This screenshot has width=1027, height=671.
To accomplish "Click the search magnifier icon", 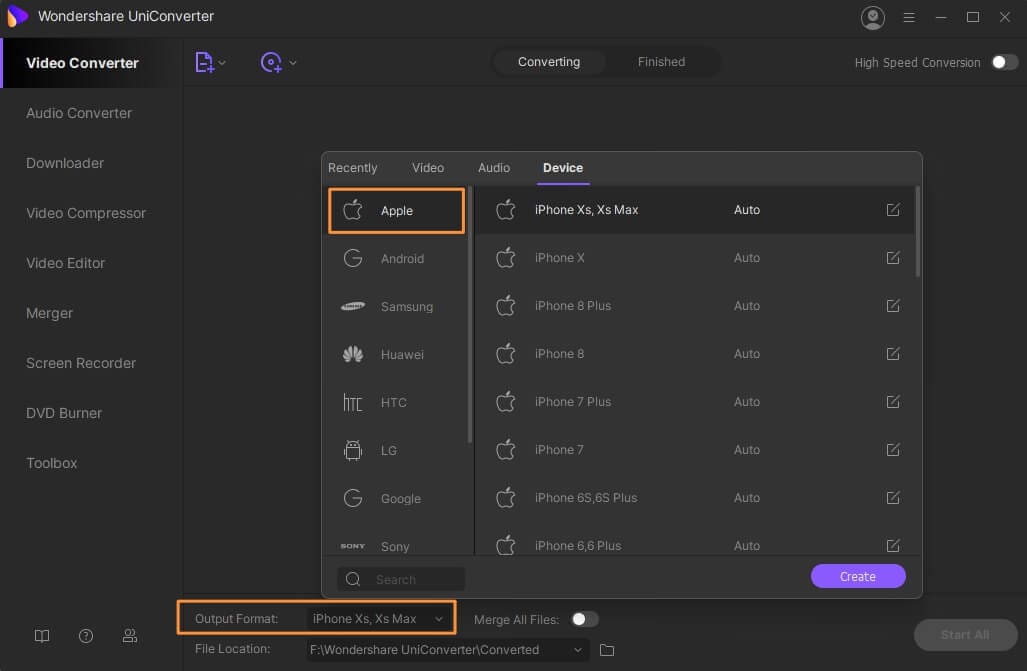I will pyautogui.click(x=353, y=579).
